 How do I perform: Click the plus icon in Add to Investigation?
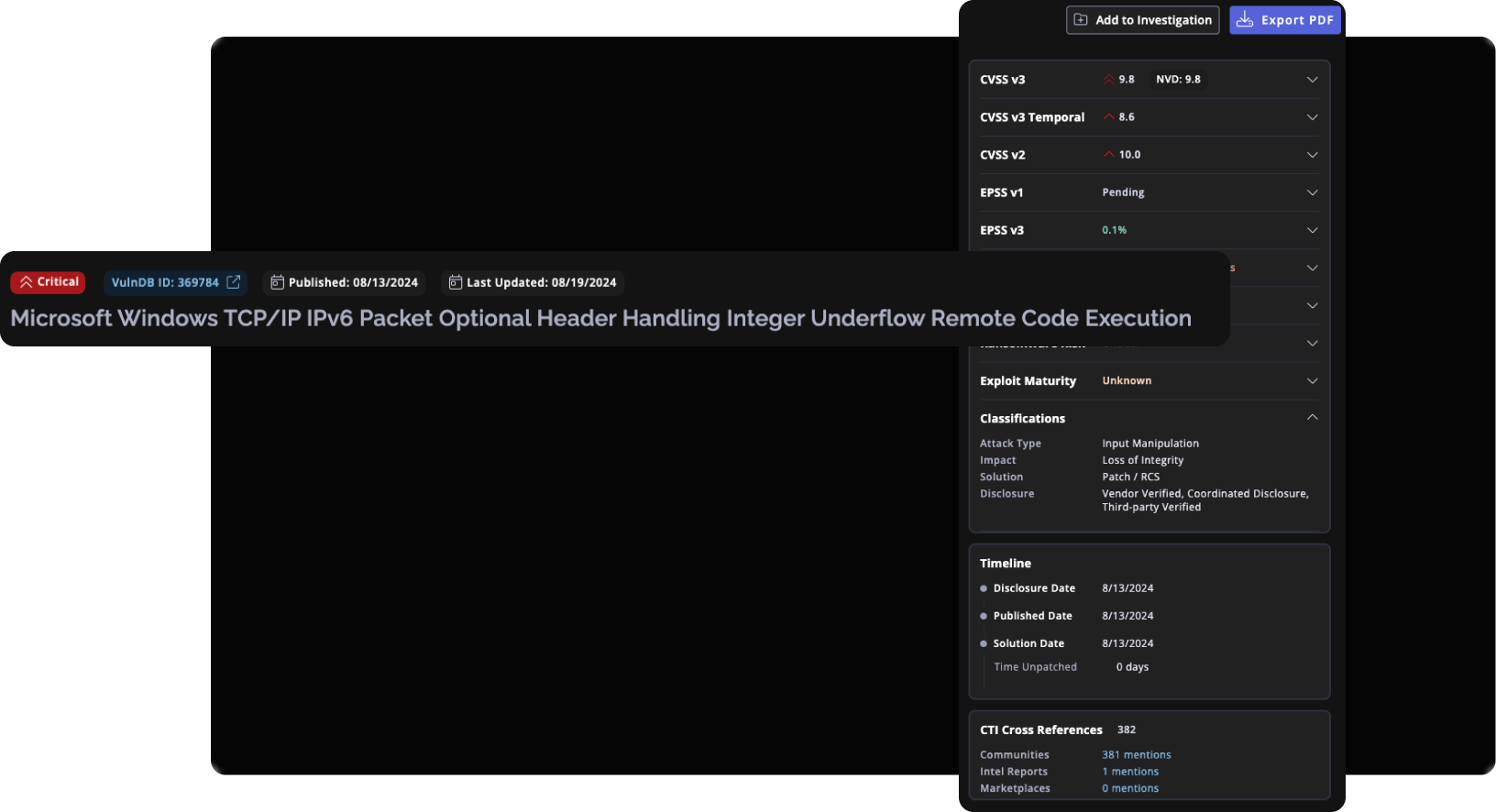tap(1081, 20)
